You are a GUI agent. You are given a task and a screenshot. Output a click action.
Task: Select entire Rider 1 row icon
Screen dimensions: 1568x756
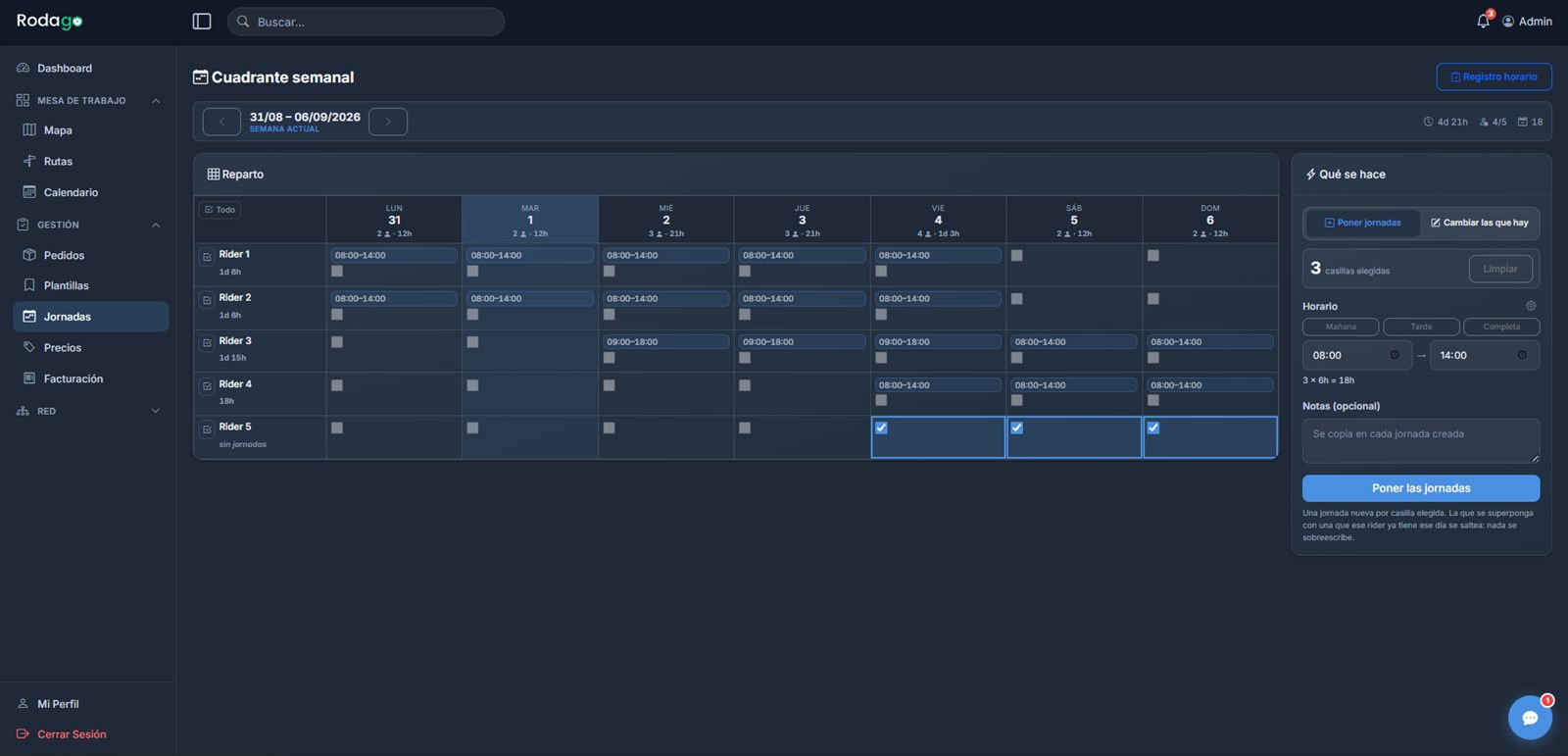coord(207,257)
